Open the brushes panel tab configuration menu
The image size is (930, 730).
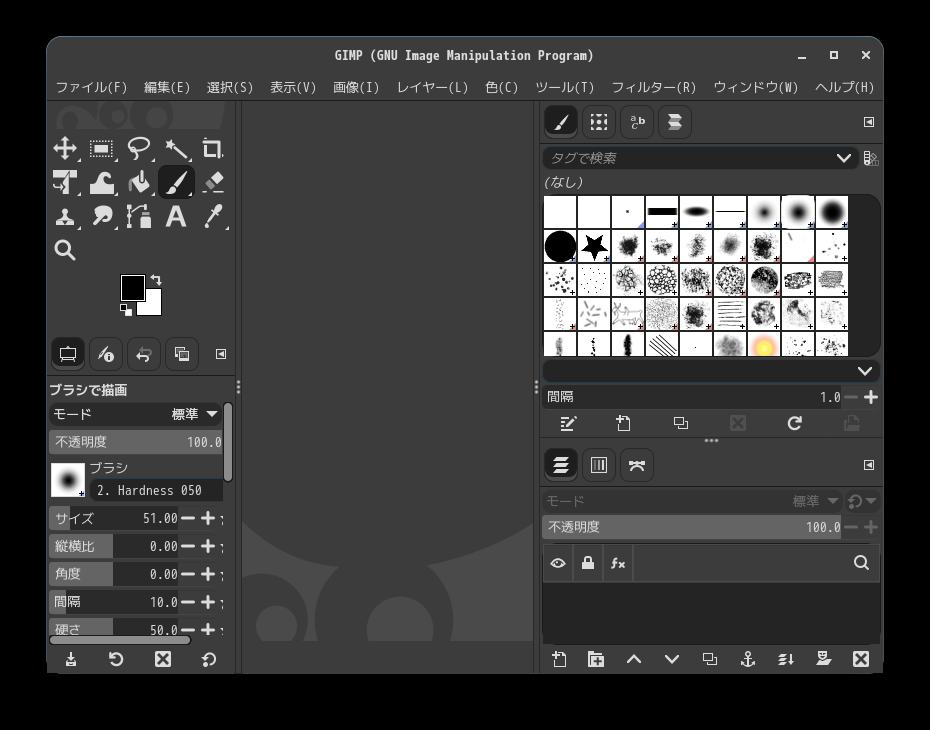pos(868,122)
